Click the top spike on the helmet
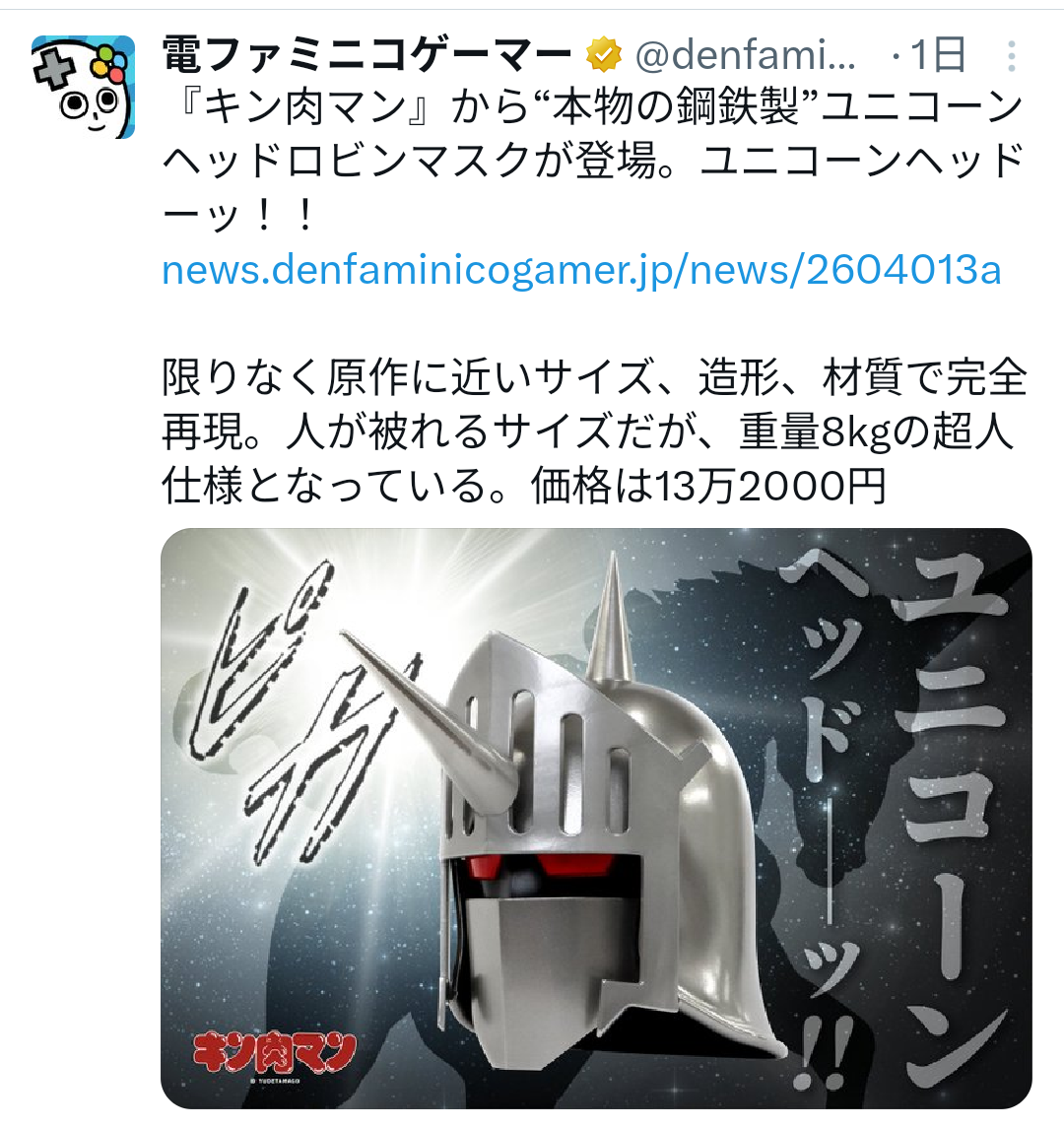The image size is (1064, 1127). (610, 618)
